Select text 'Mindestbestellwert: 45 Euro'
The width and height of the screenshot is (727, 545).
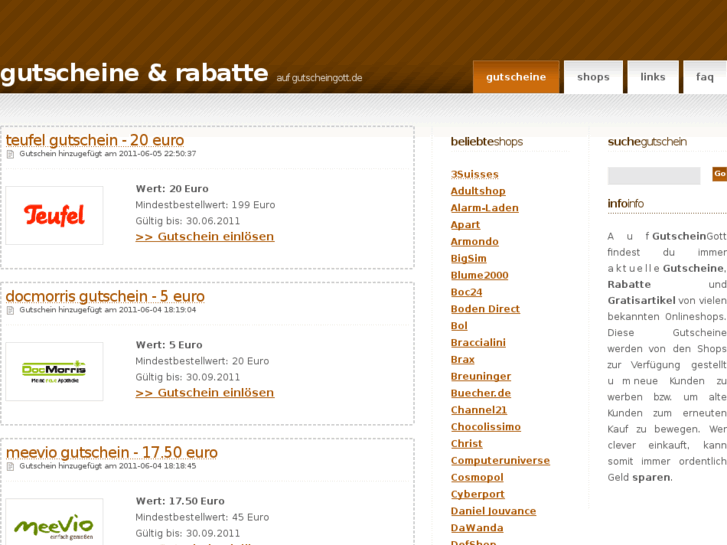coord(202,517)
